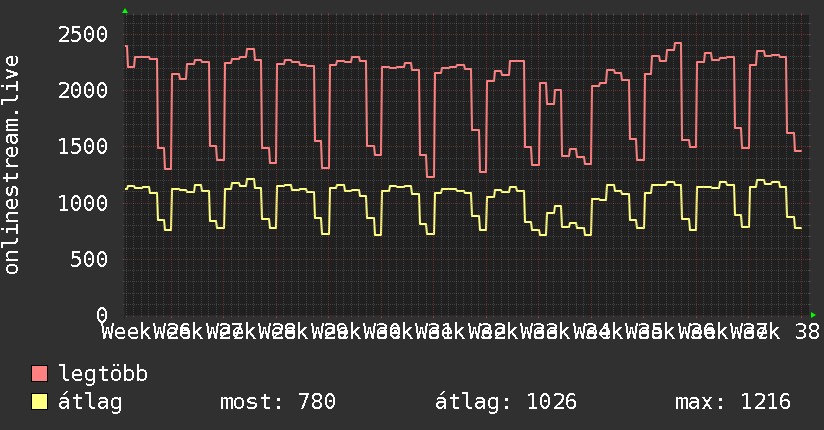Click the 0 y-axis label

click(x=102, y=315)
